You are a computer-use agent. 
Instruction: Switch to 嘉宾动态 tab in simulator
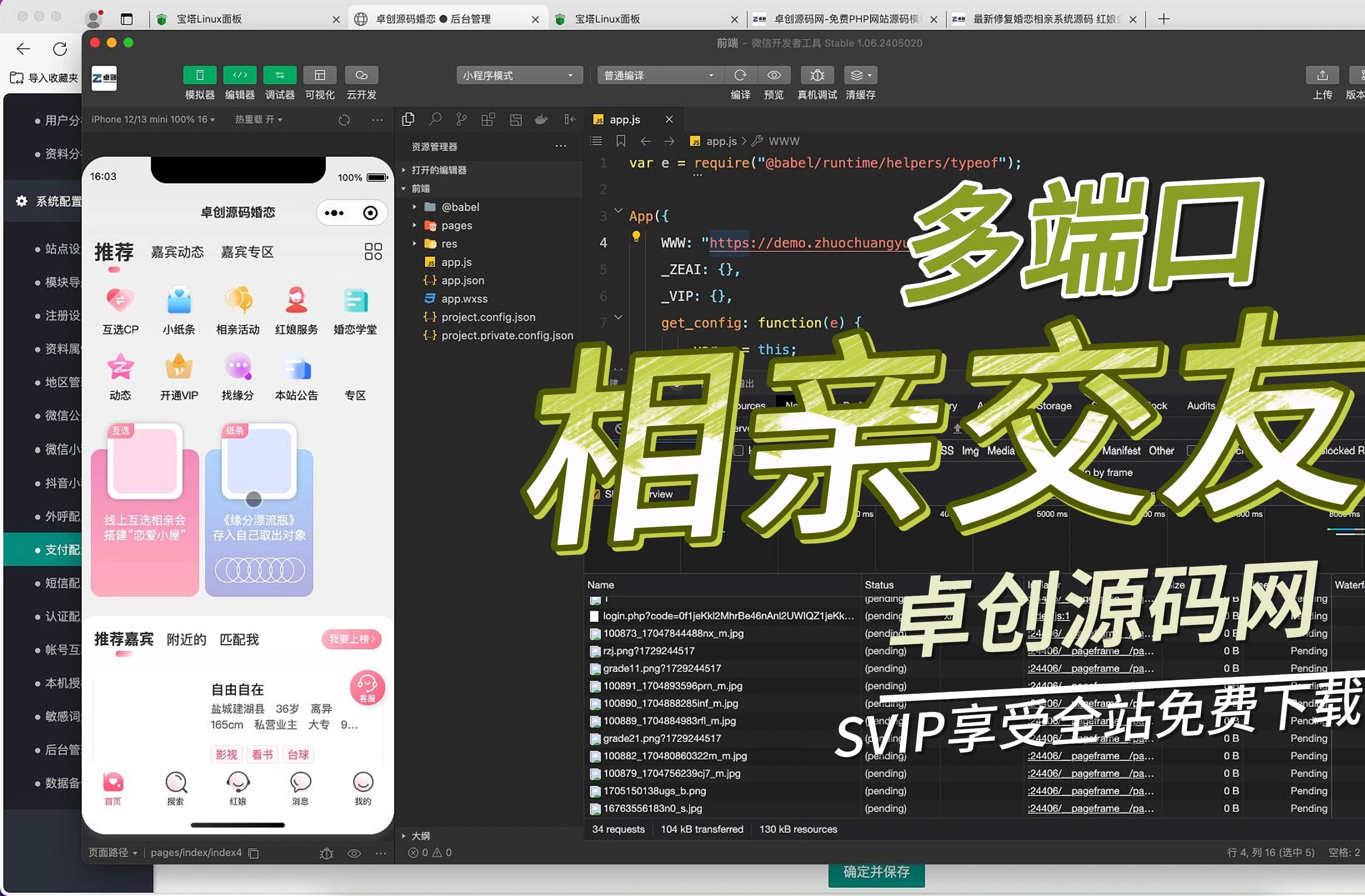pos(177,252)
